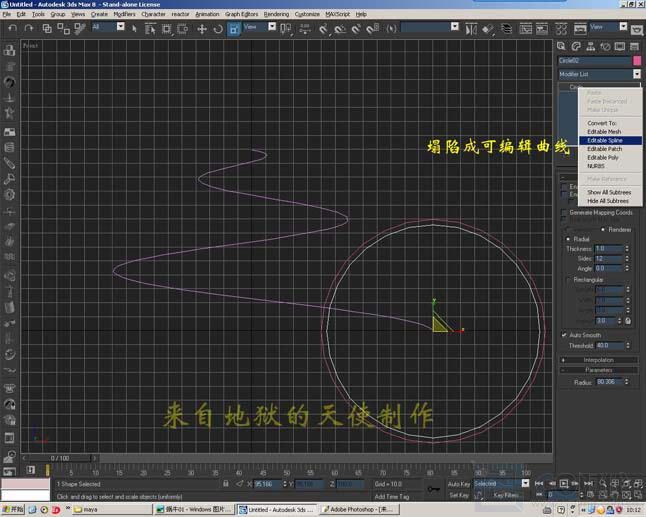646x517 pixels.
Task: Click the pink object color swatch
Action: (x=637, y=61)
